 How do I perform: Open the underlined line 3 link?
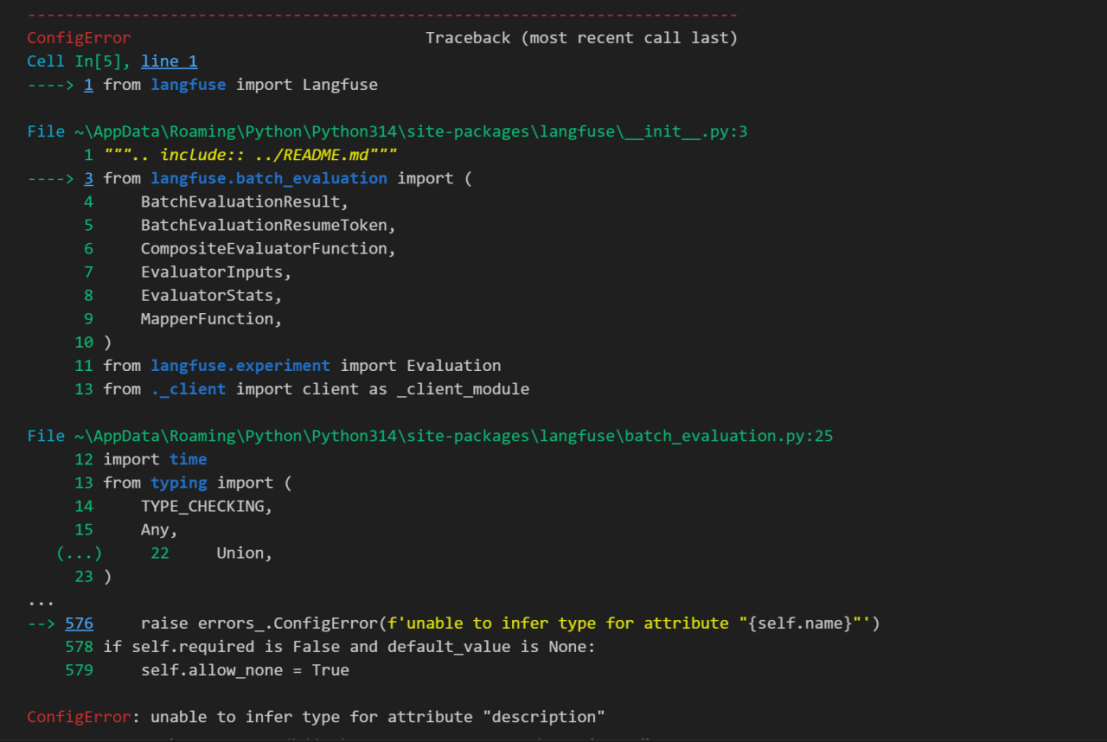coord(88,179)
